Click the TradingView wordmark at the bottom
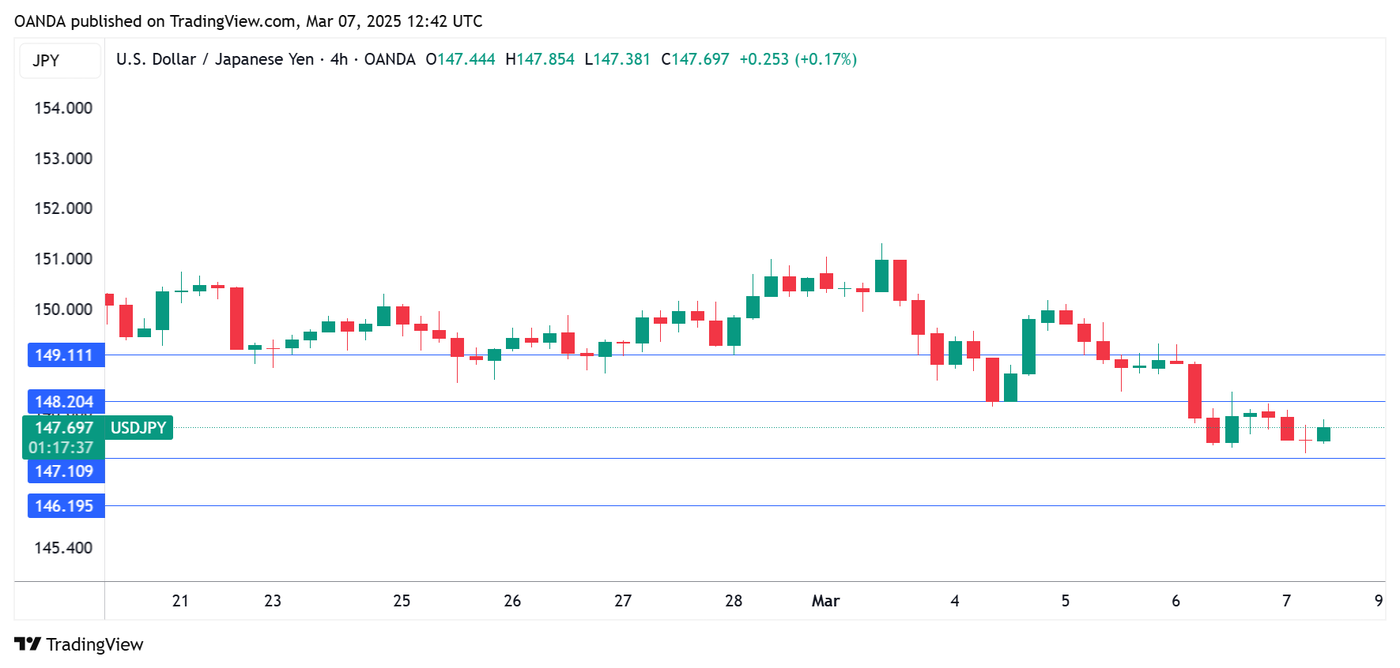The height and width of the screenshot is (668, 1400). pos(95,645)
